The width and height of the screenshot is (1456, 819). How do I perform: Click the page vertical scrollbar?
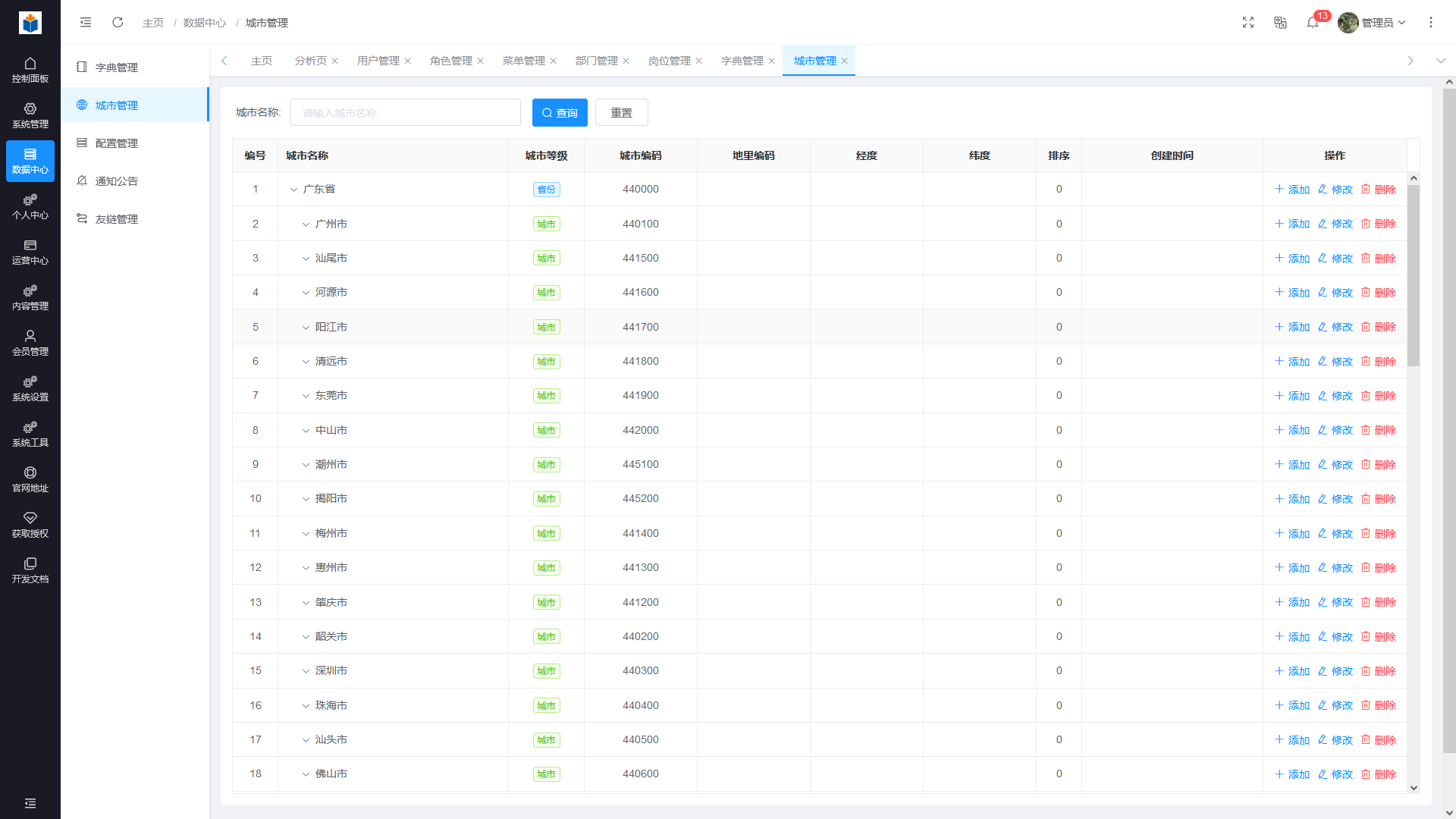click(x=1449, y=421)
